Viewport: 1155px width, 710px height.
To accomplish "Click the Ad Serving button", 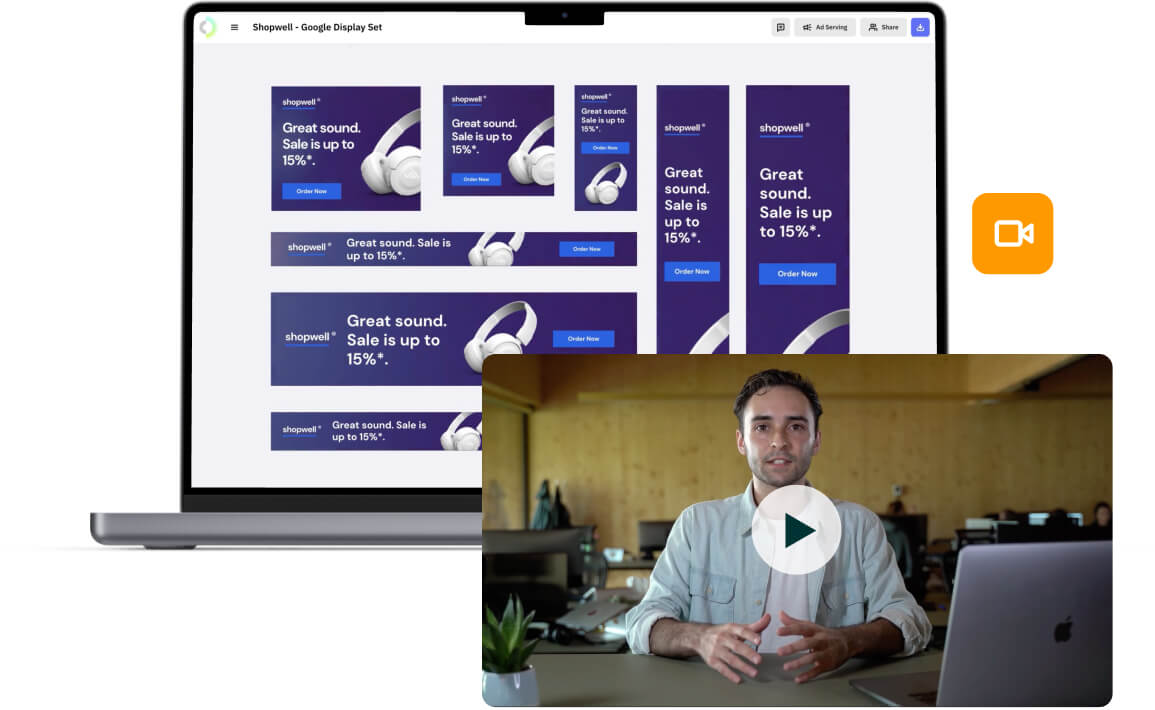I will point(825,27).
